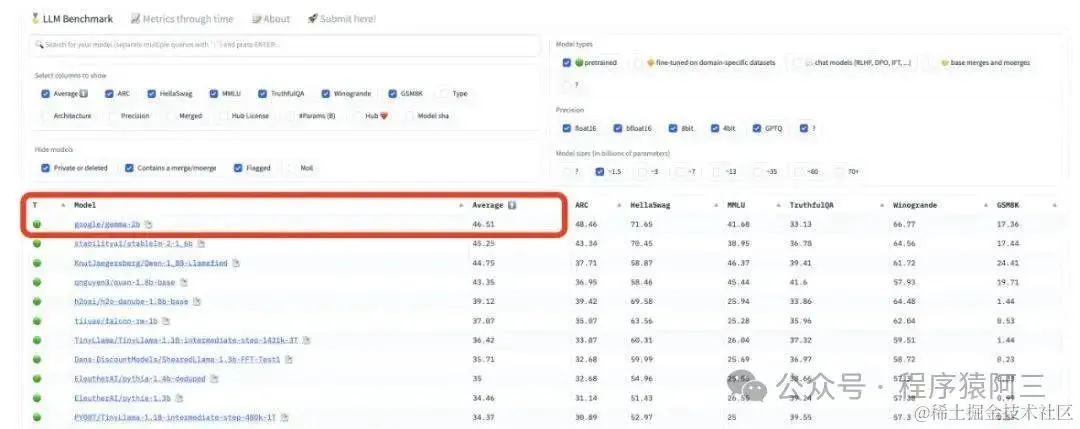1080x429 pixels.
Task: Check the ~7 model size filter
Action: coord(679,171)
